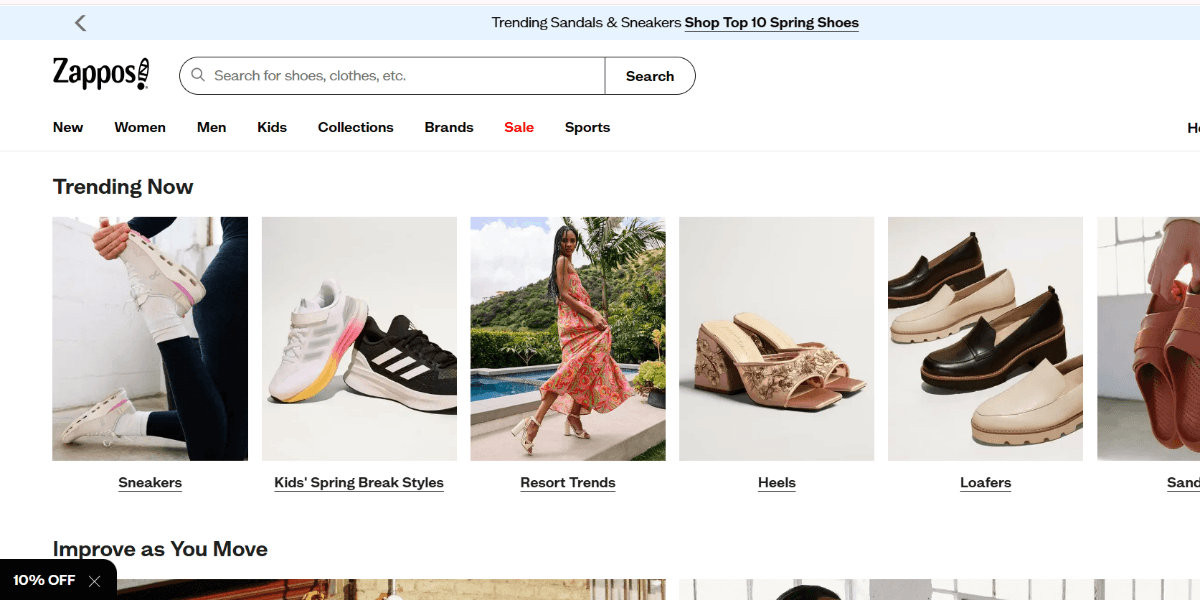Open the Sale section

pyautogui.click(x=519, y=127)
